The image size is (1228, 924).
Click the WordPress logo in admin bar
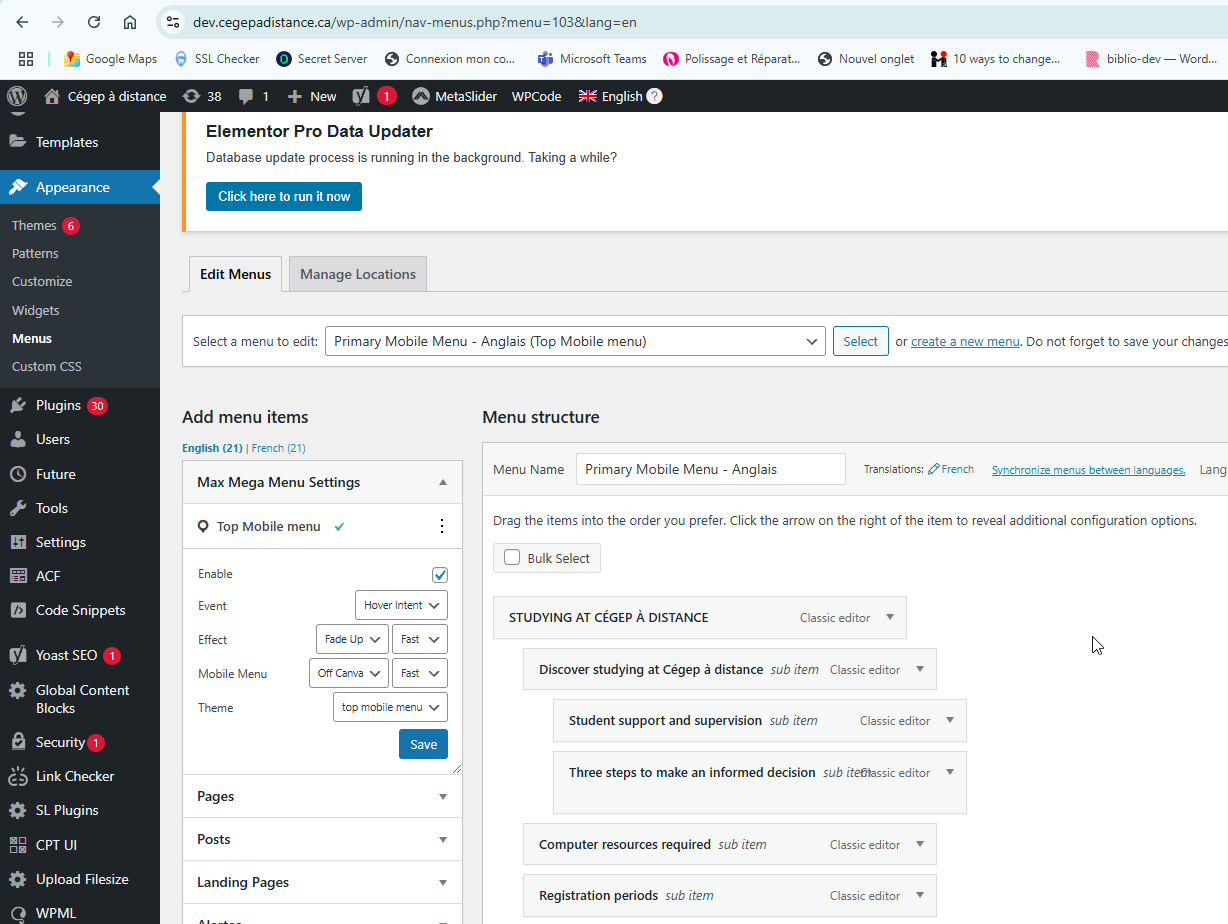17,96
